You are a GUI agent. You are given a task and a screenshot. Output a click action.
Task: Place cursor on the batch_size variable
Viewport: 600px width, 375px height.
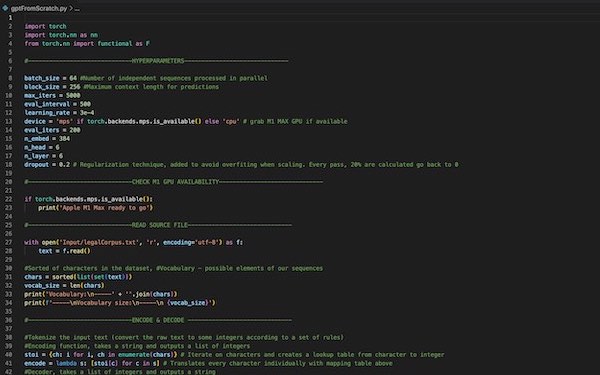coord(42,78)
